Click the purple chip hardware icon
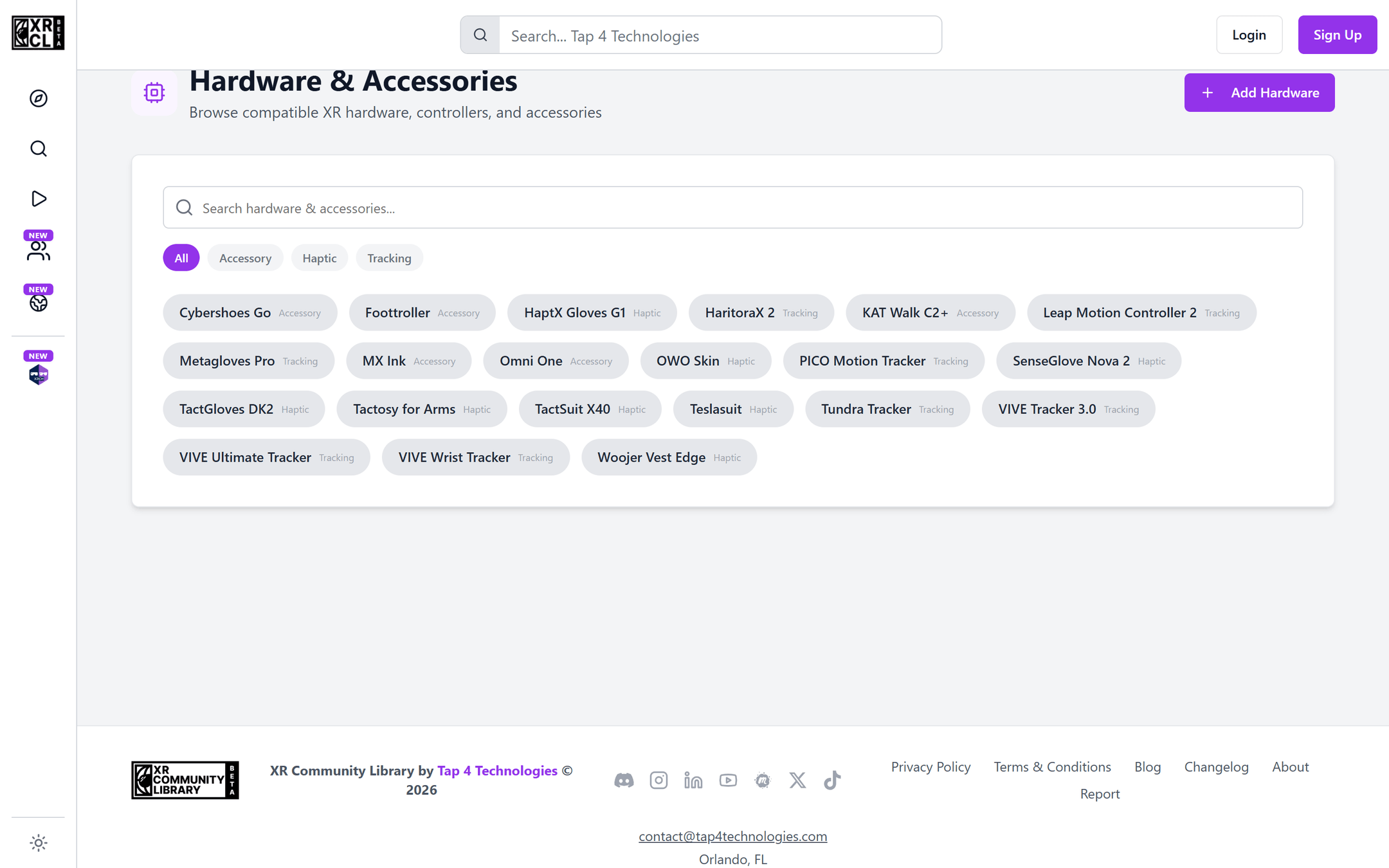The height and width of the screenshot is (868, 1389). coord(154,93)
